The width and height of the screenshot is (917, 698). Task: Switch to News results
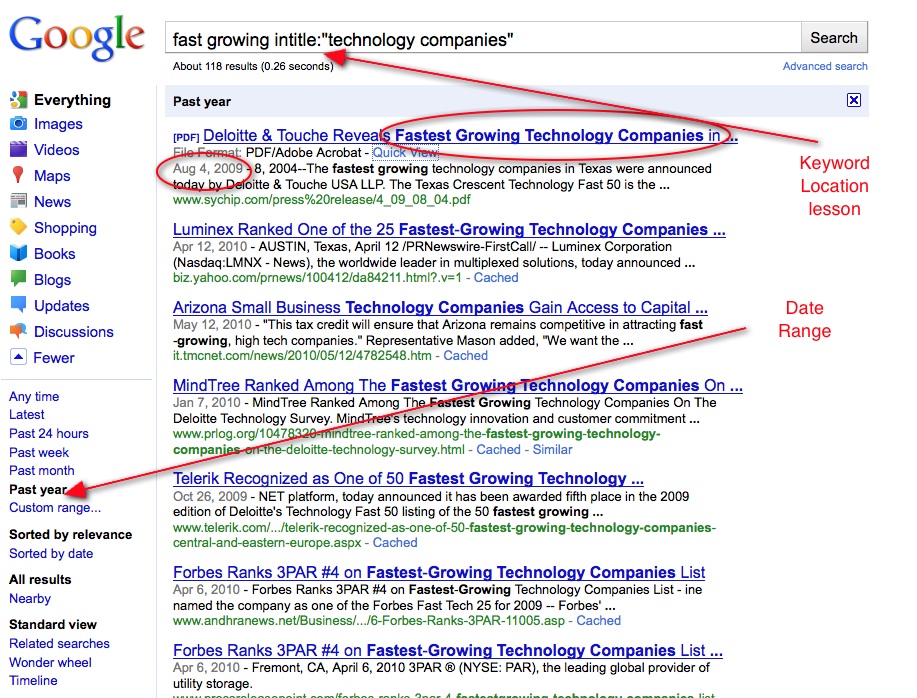pyautogui.click(x=53, y=202)
